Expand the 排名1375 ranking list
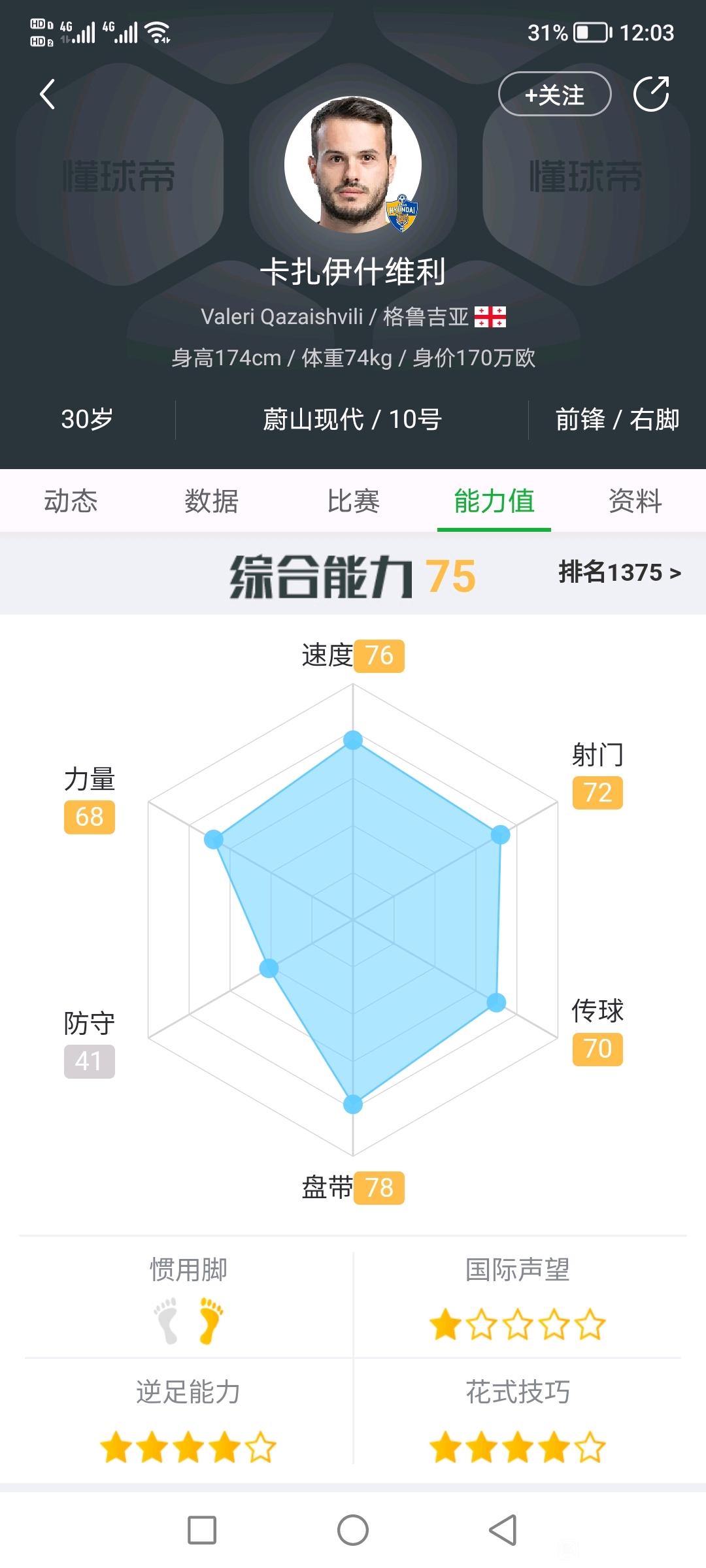706x1568 pixels. tap(620, 572)
